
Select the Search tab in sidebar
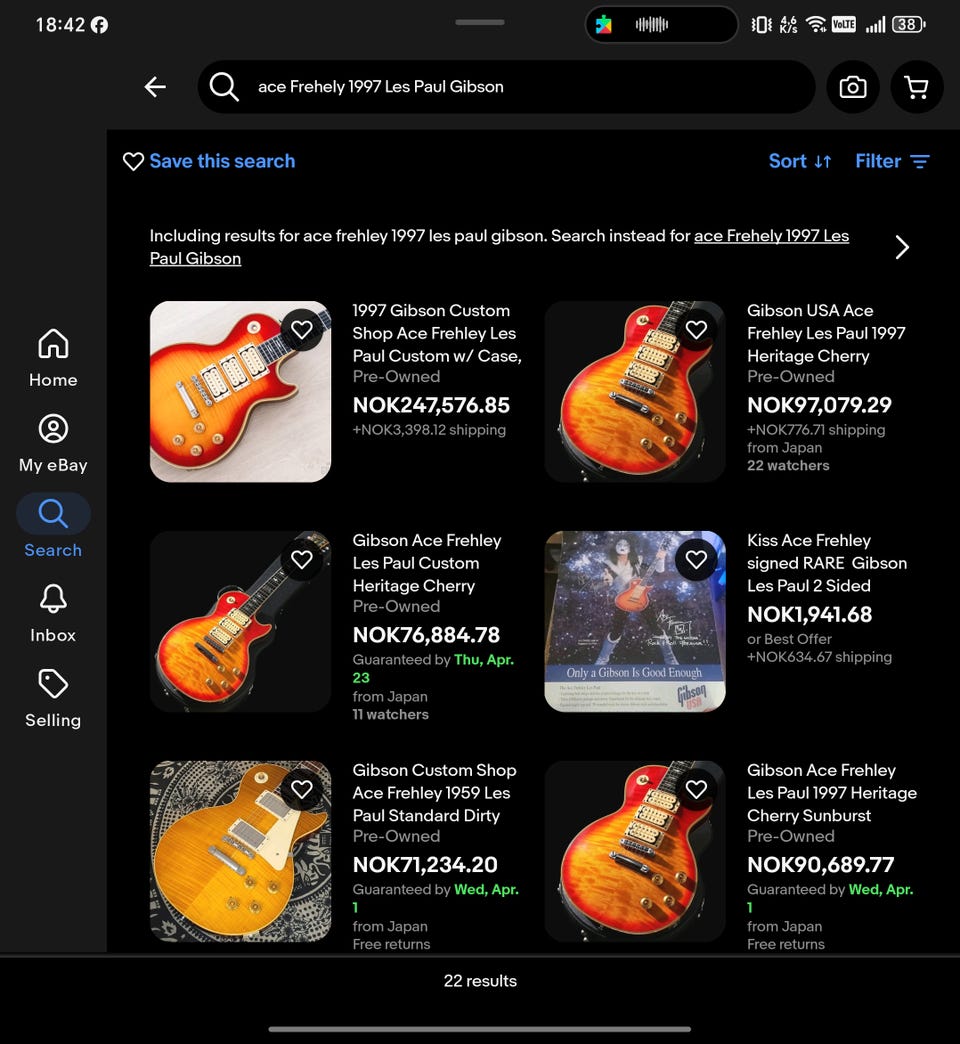[x=53, y=527]
